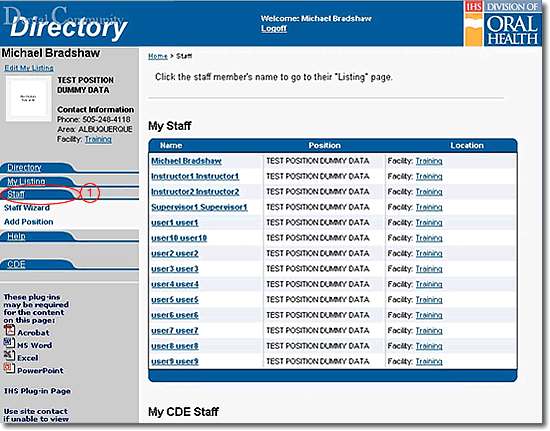Open the user6 user6 listing
Image resolution: width=550 pixels, height=431 pixels.
pos(175,315)
